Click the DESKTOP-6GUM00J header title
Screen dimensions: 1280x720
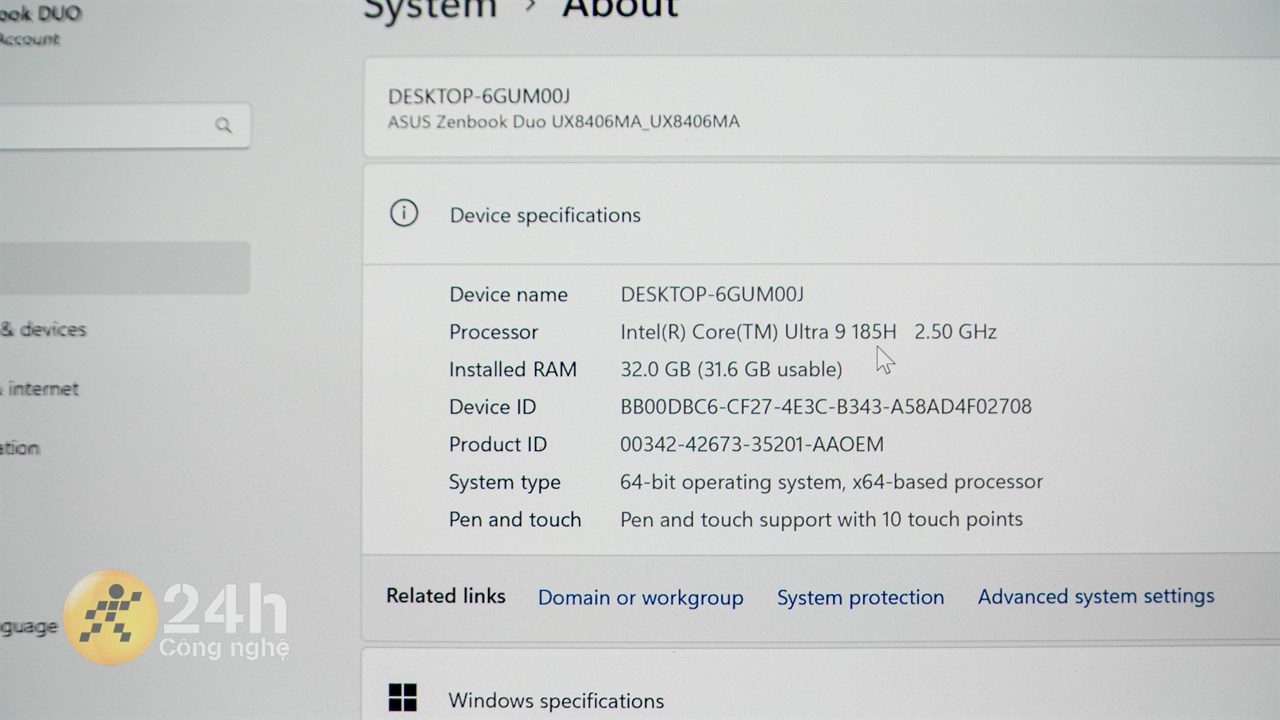(x=479, y=96)
